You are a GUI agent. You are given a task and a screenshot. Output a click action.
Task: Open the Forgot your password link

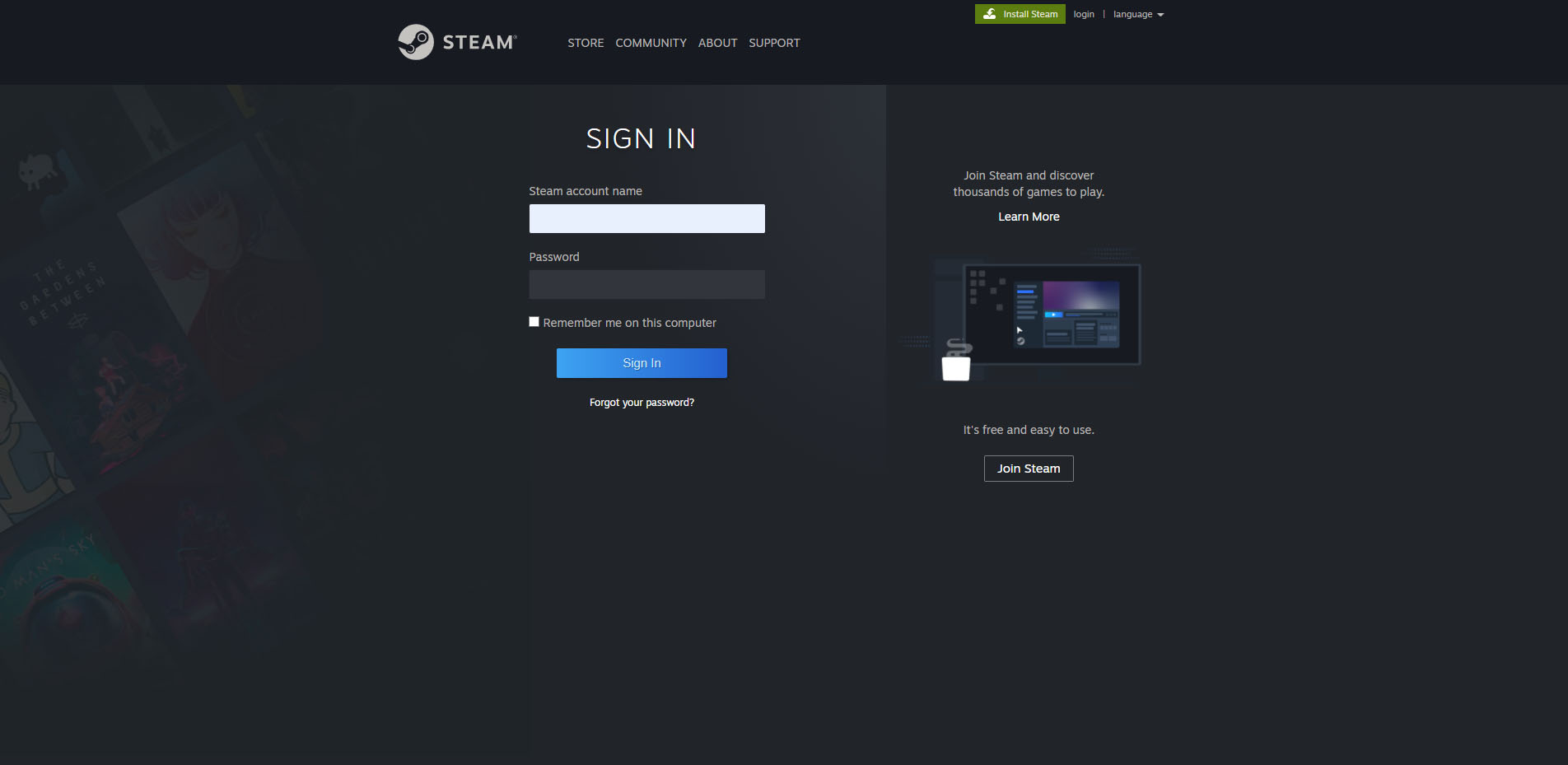(x=642, y=403)
